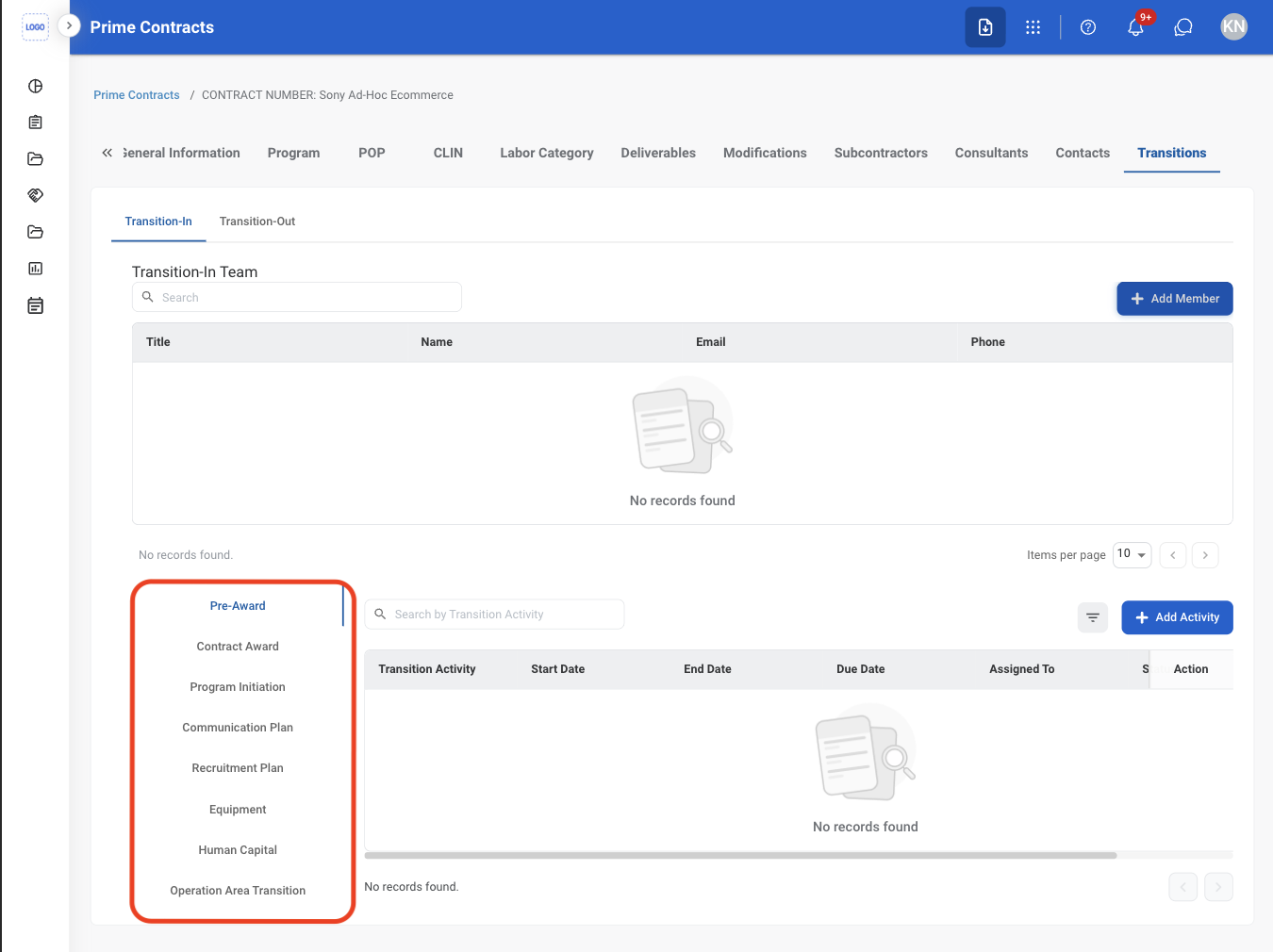The image size is (1273, 952).
Task: Select Equipment phase
Action: tap(238, 810)
